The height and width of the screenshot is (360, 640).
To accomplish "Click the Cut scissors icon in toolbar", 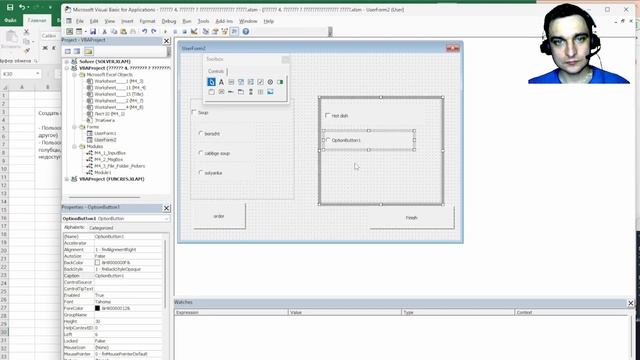I will coord(104,31).
